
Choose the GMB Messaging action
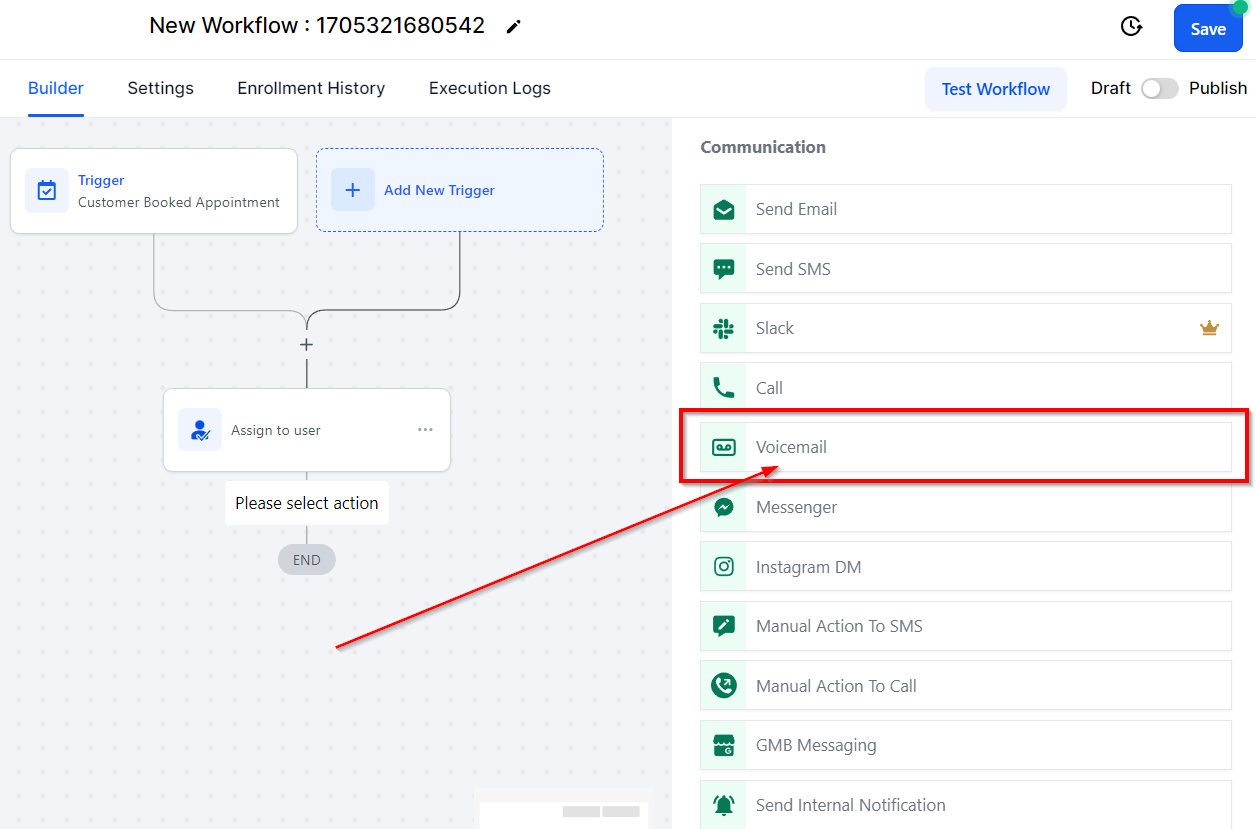point(966,745)
